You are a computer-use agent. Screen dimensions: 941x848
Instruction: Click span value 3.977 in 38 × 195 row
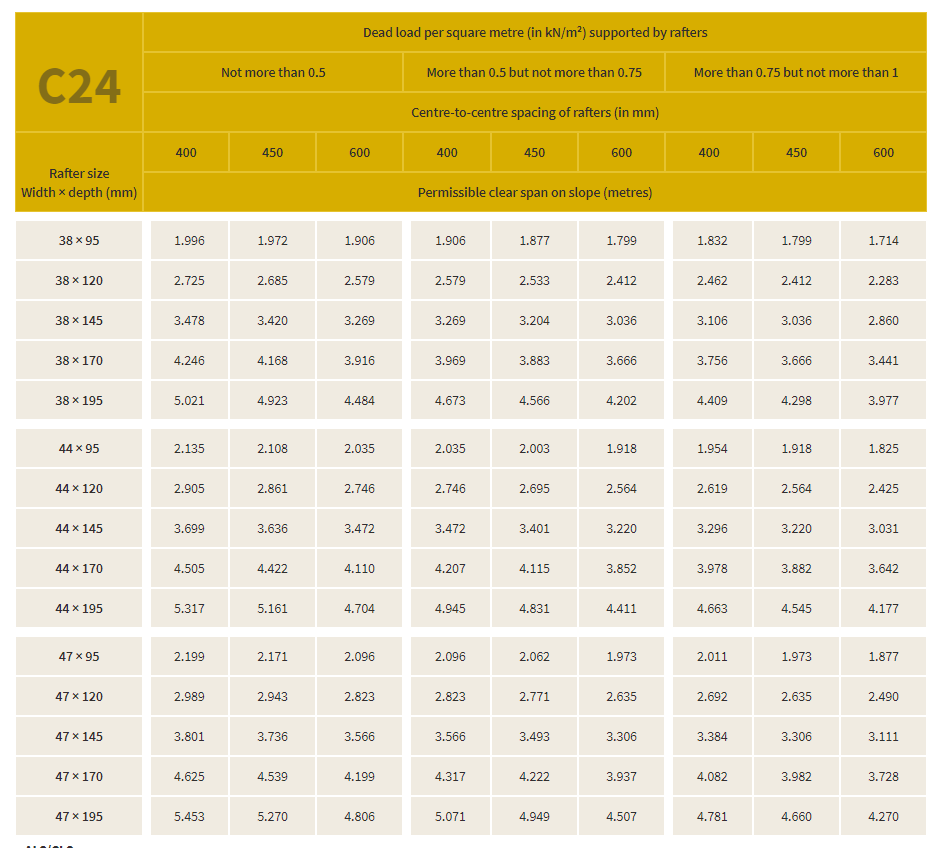tap(883, 400)
